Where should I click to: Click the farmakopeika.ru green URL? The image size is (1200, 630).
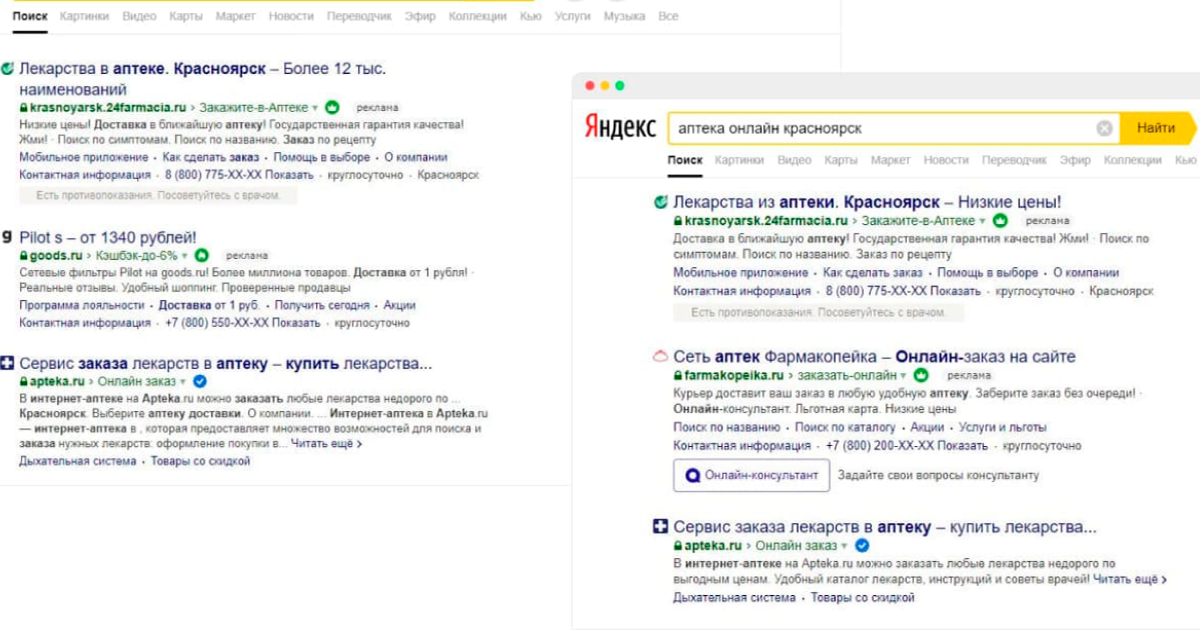733,376
